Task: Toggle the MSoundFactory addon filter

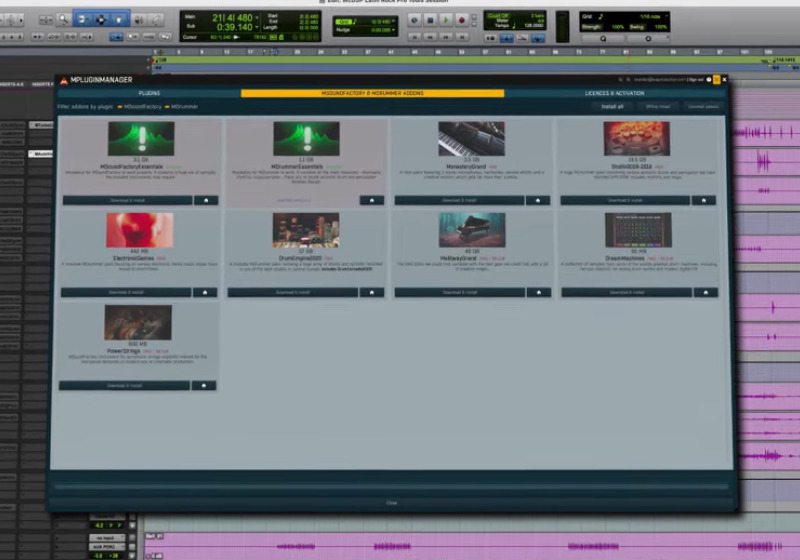Action: (x=139, y=107)
